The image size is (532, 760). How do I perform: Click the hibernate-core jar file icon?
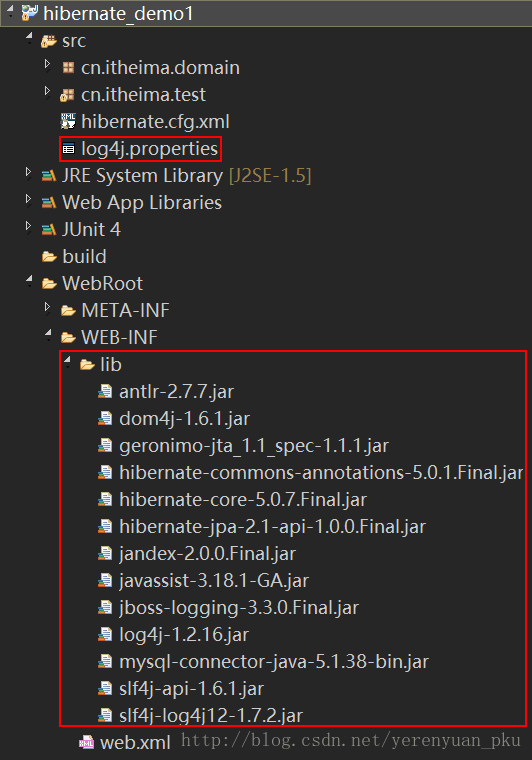point(105,499)
